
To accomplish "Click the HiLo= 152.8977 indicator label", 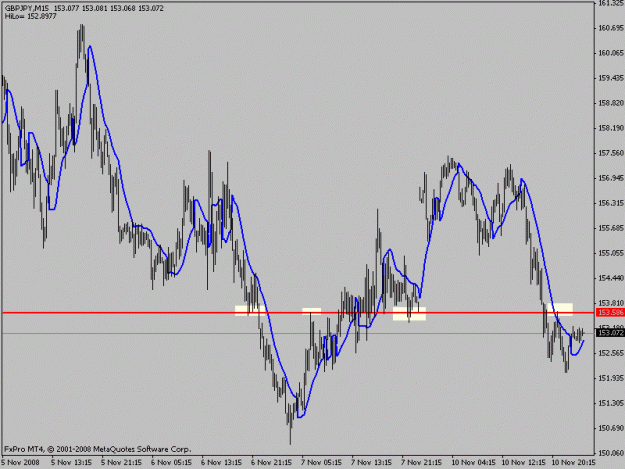I will point(31,17).
